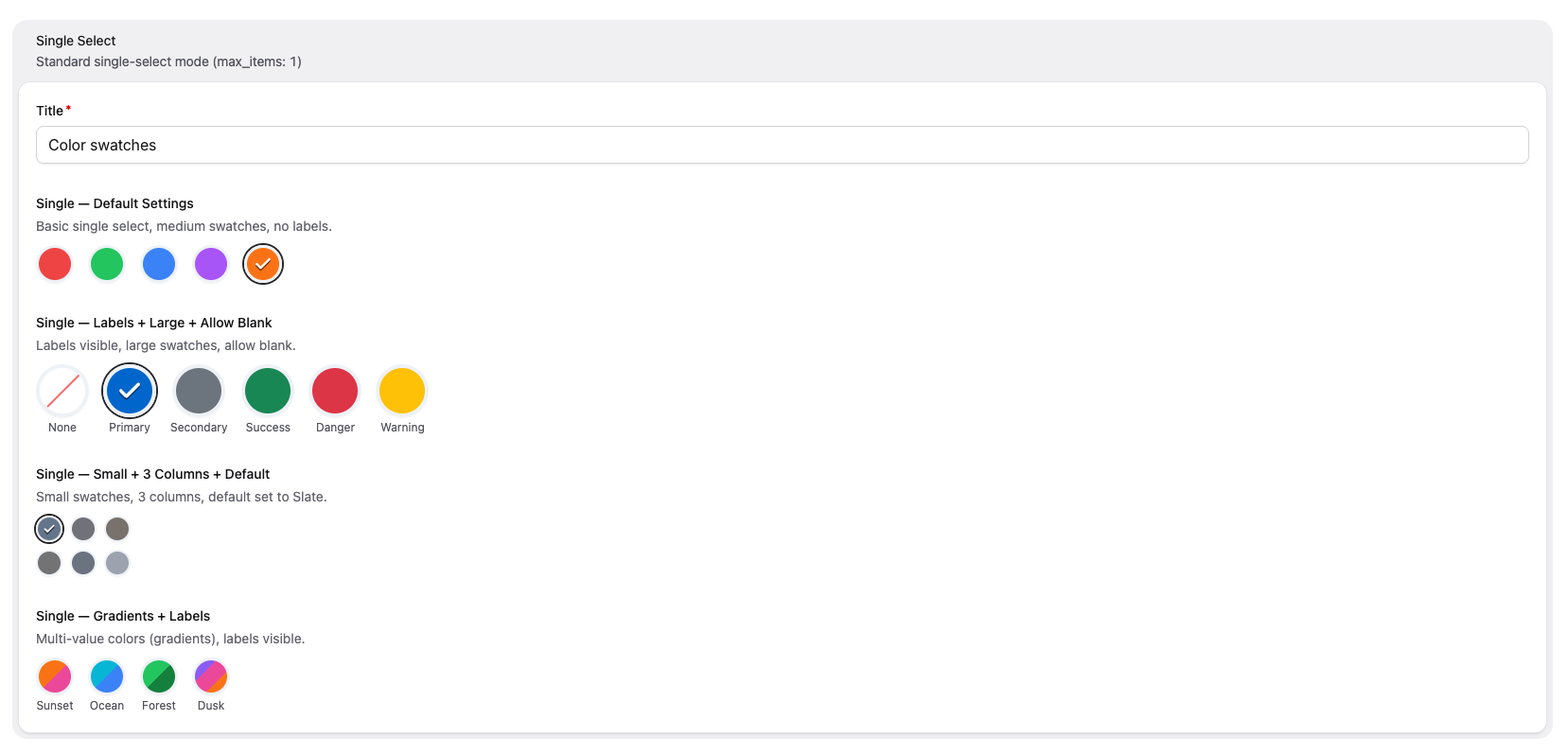Pick the brownish-gray small swatch
The width and height of the screenshot is (1568, 755).
pyautogui.click(x=117, y=529)
